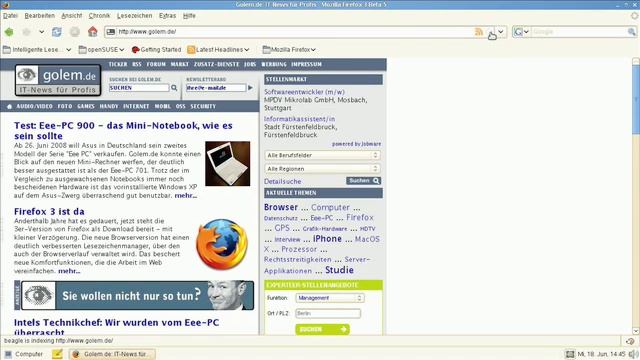Open the Softwareentwickler (m/w) job listing
The image size is (640, 360).
(x=304, y=92)
